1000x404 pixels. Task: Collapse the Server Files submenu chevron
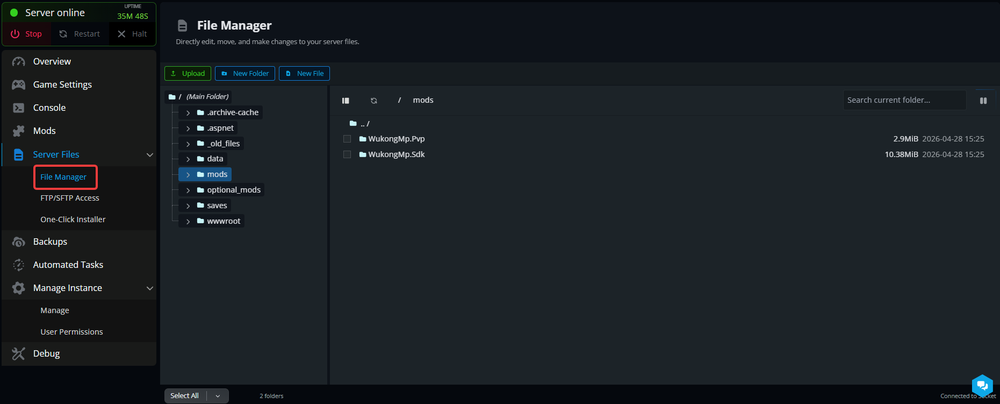150,154
